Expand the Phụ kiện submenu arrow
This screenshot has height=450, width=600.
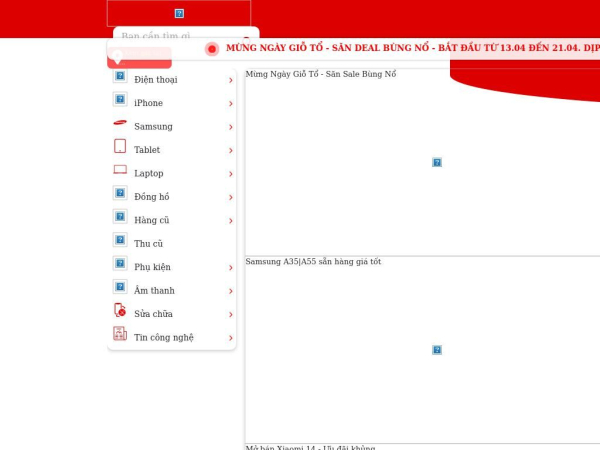(231, 267)
